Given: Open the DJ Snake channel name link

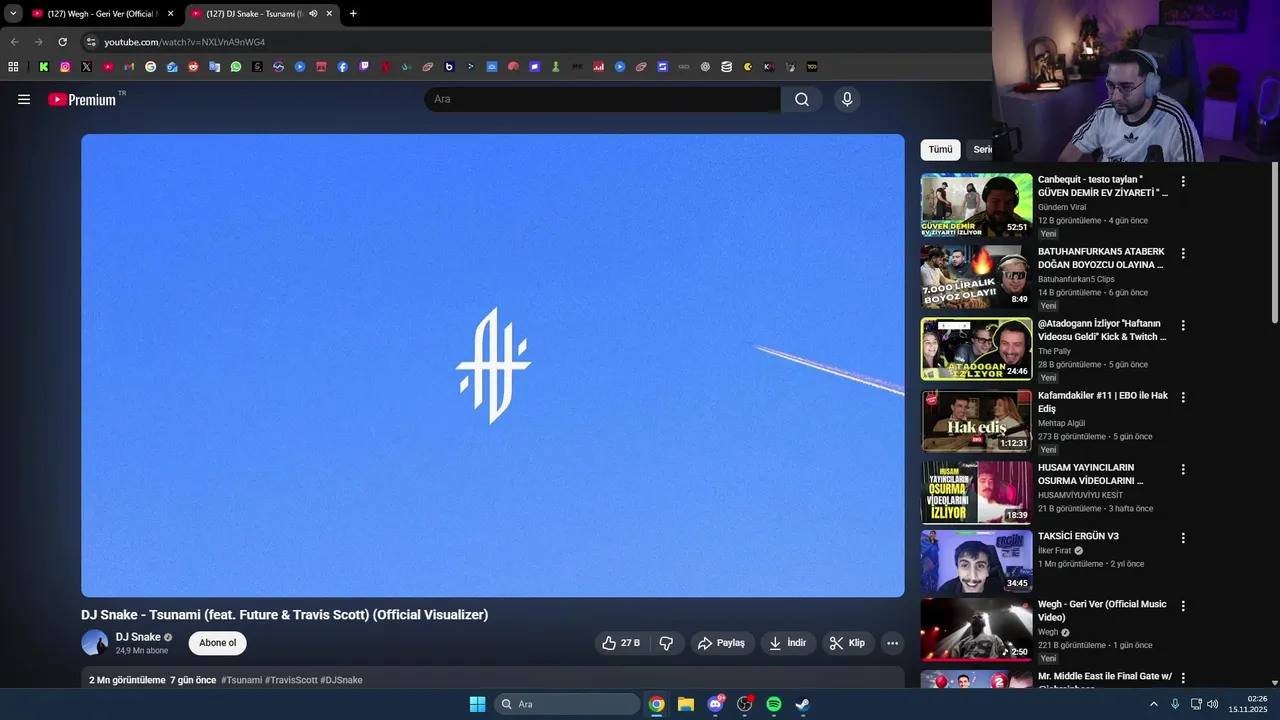Looking at the screenshot, I should click(x=138, y=637).
